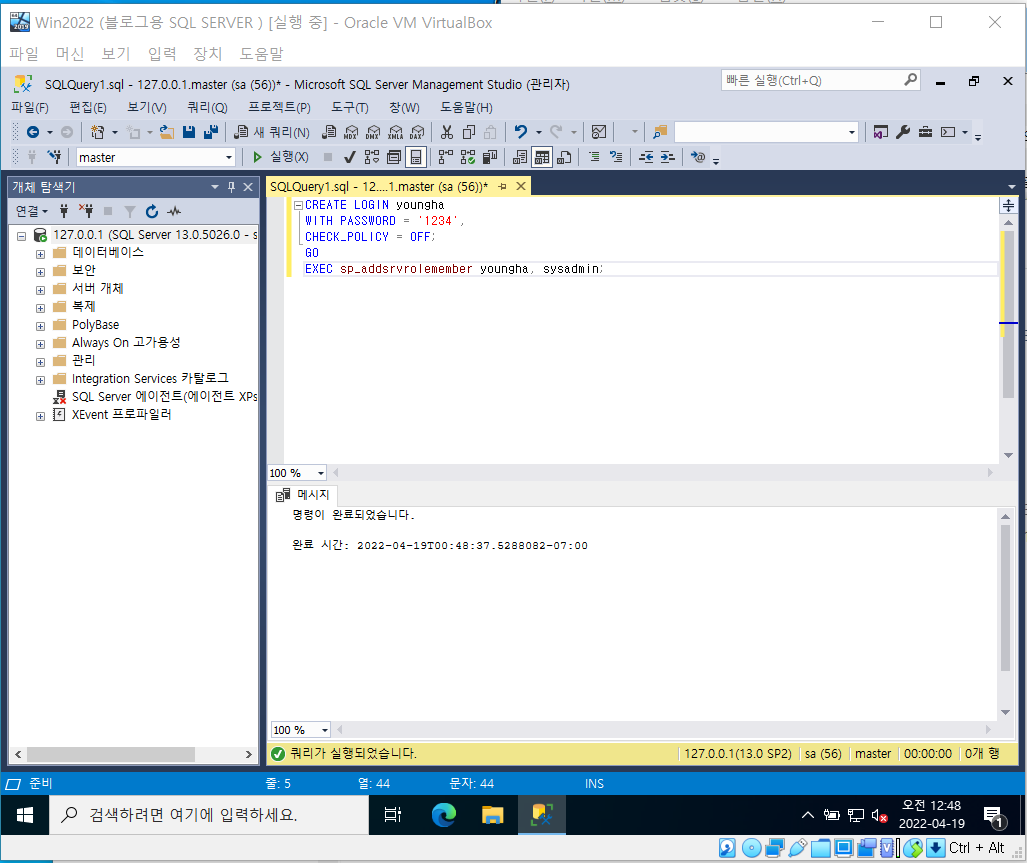Click Connect plug icon in Object Explorer
Viewport: 1027px width, 863px height.
click(x=64, y=211)
